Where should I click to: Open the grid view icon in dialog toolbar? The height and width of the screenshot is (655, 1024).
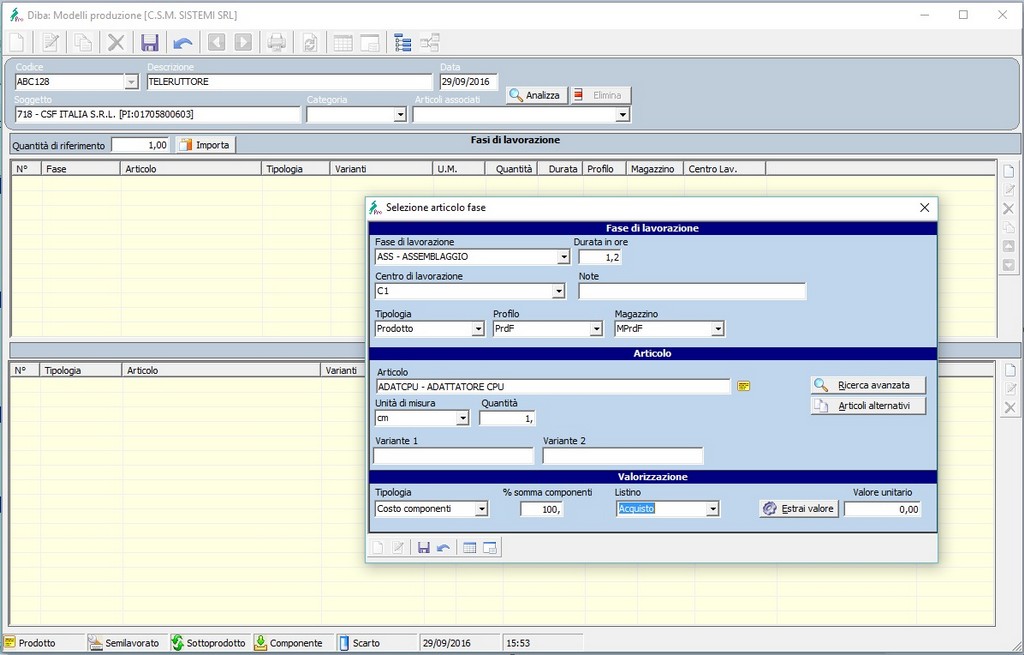point(470,548)
